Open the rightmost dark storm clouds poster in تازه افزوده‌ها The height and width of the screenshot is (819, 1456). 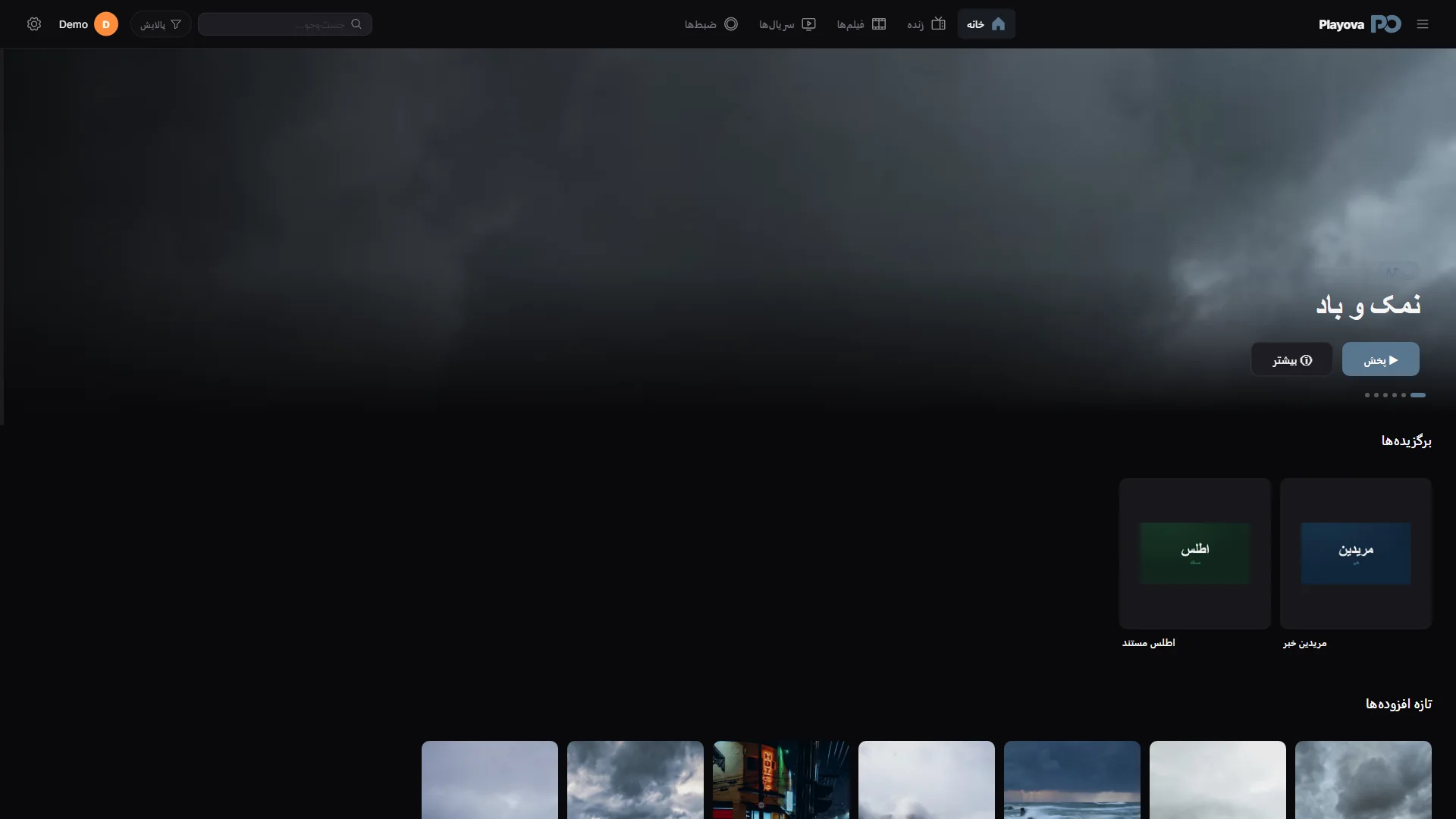(1363, 780)
